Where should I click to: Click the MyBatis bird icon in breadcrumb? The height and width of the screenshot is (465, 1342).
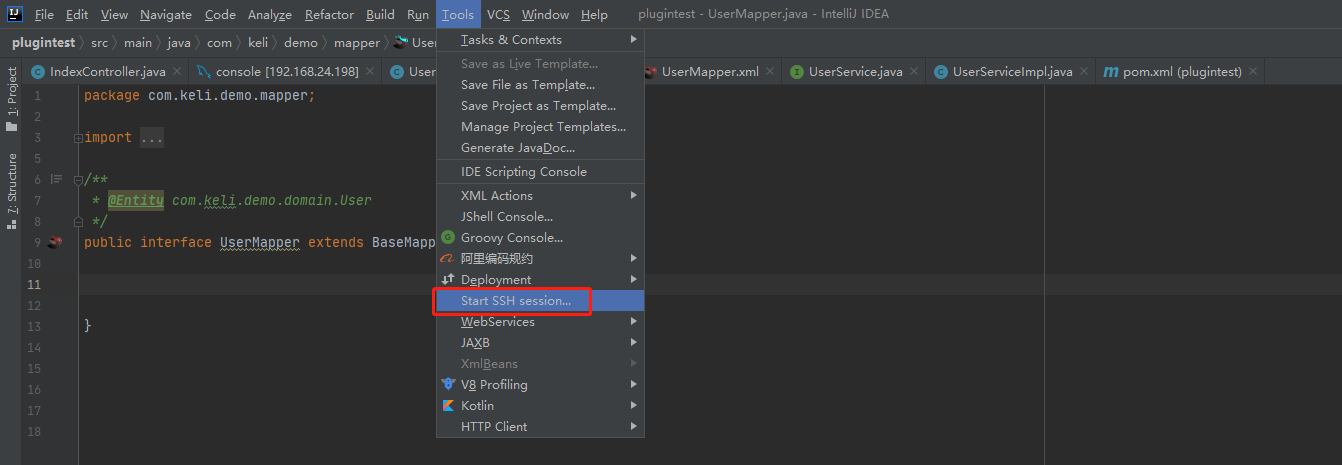pos(401,43)
